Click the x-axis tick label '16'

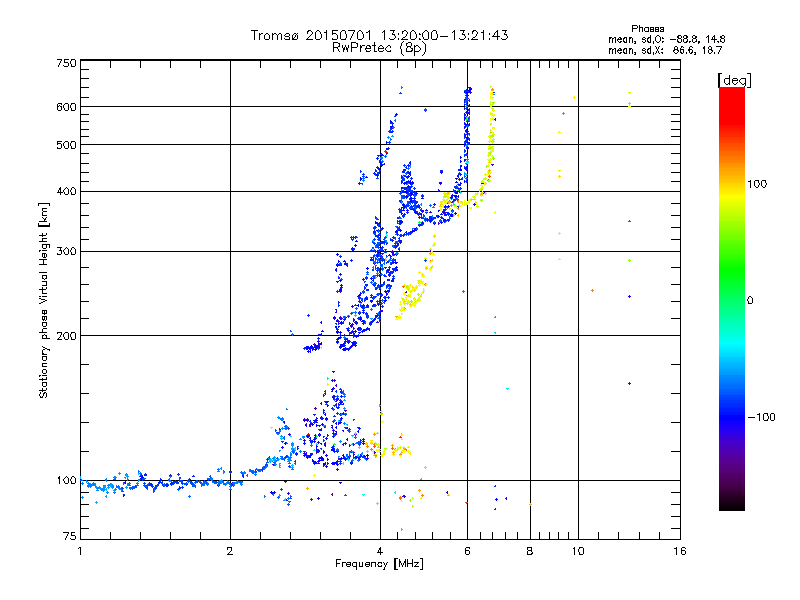(x=680, y=551)
